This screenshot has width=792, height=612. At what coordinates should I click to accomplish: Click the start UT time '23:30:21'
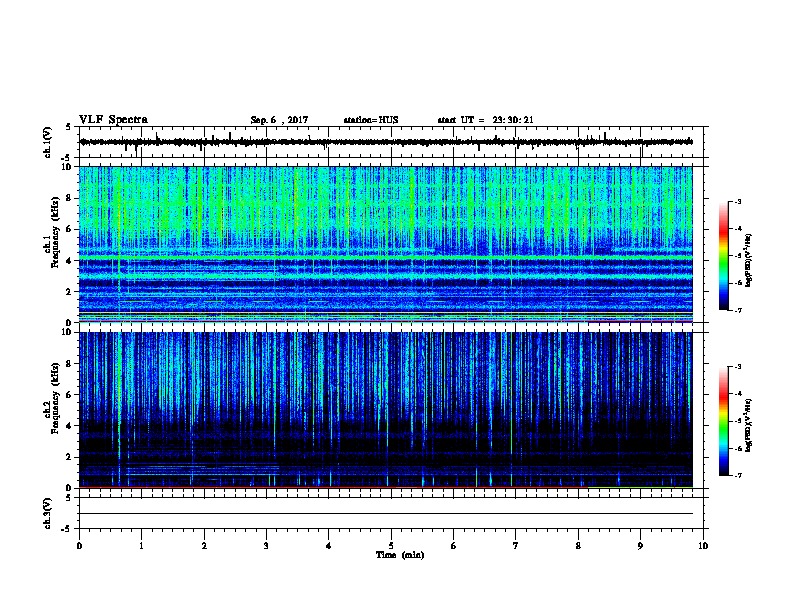click(x=513, y=120)
